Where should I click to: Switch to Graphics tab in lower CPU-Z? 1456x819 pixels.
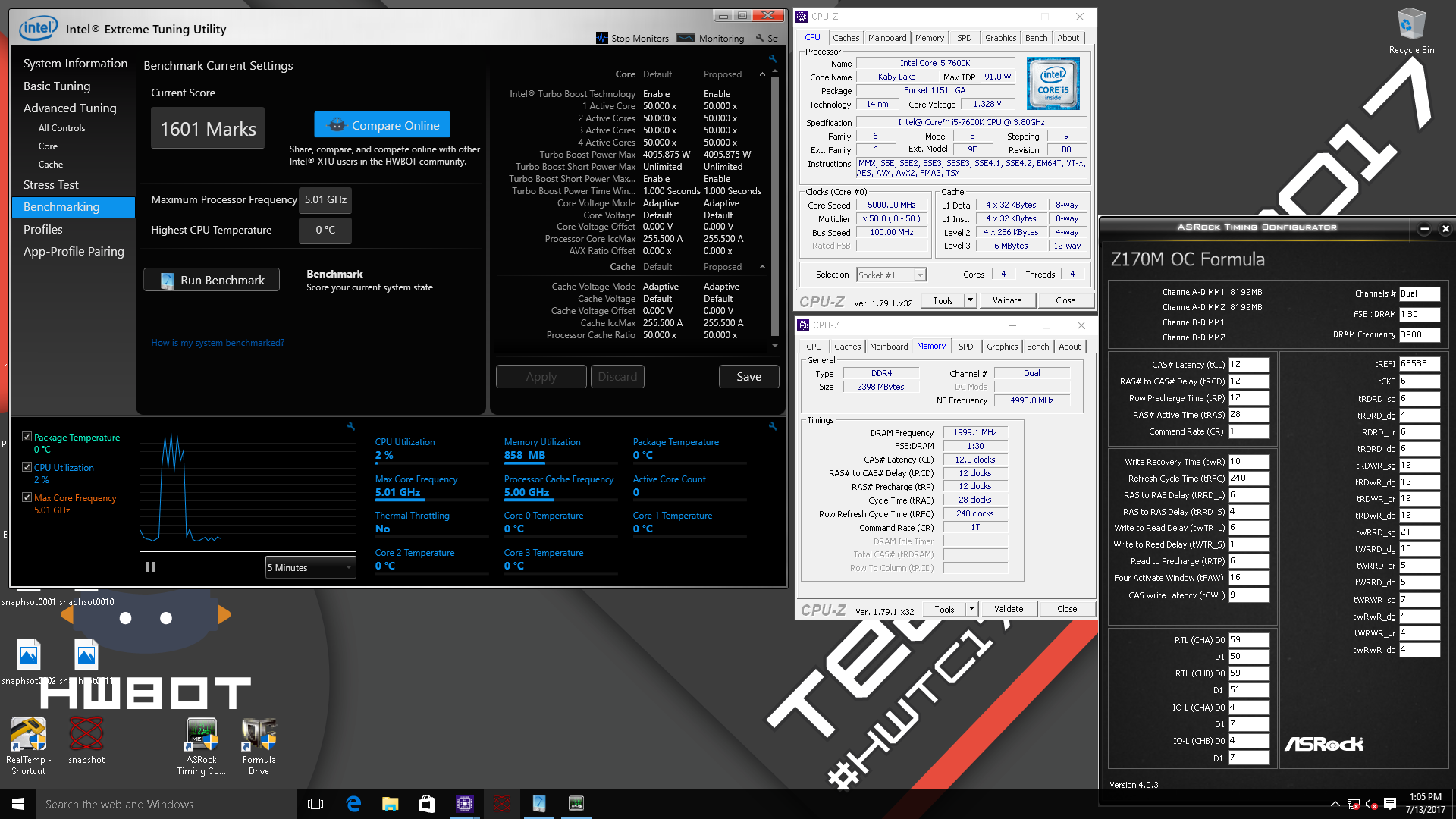pos(1002,347)
